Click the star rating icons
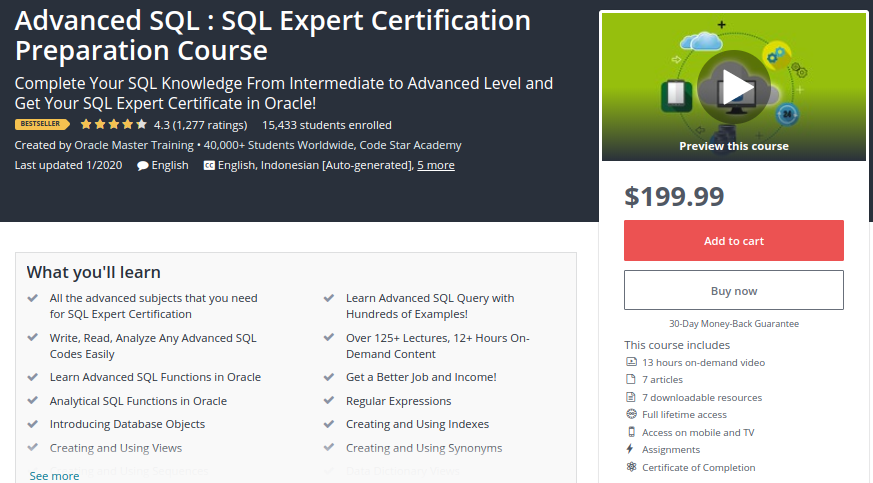Screen dimensions: 873x483 pos(114,124)
